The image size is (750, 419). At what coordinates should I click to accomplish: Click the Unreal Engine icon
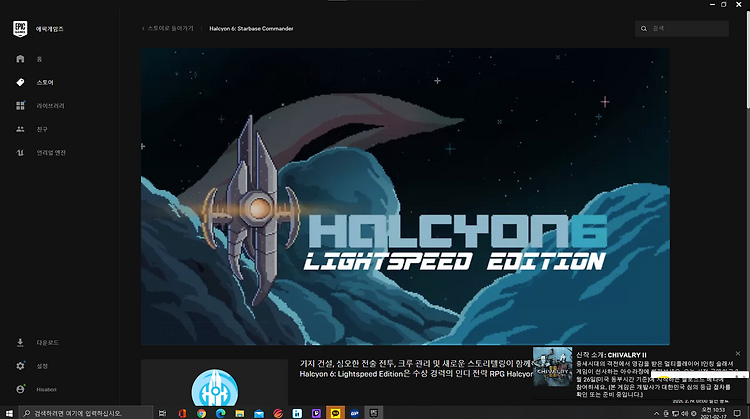click(x=20, y=153)
